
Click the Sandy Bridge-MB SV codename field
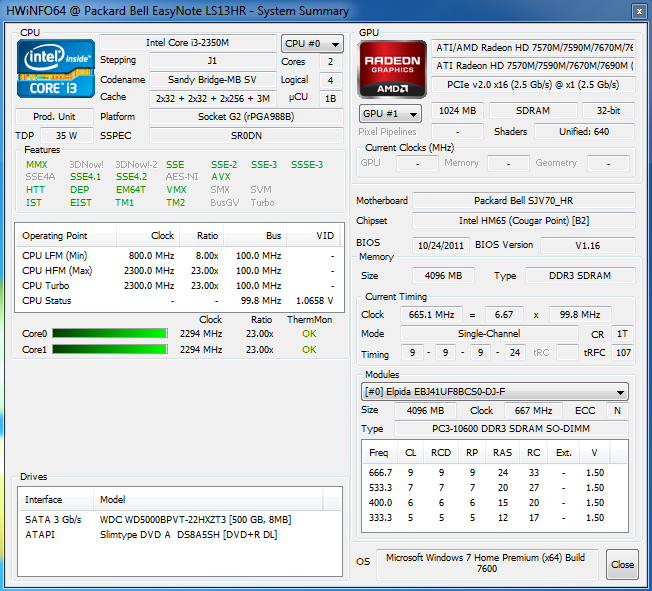click(x=212, y=79)
